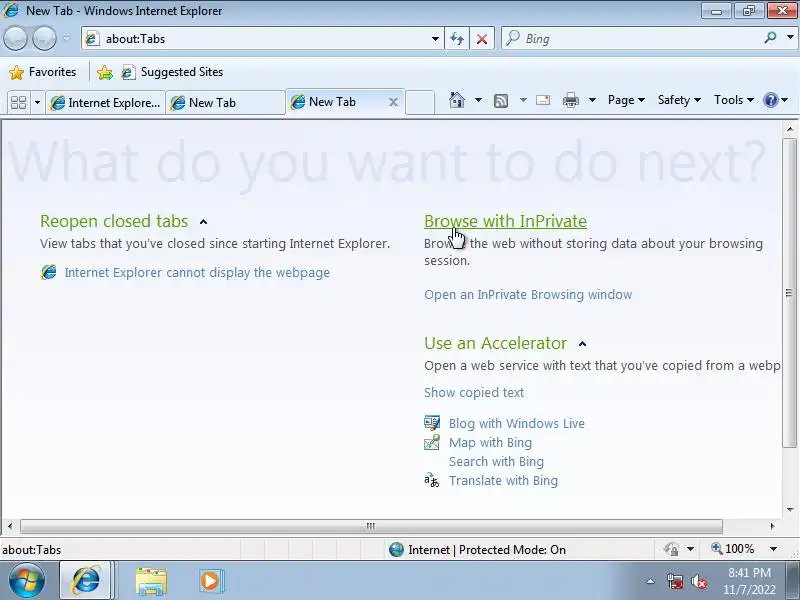
Task: Launch Windows Media Player from taskbar
Action: (211, 581)
